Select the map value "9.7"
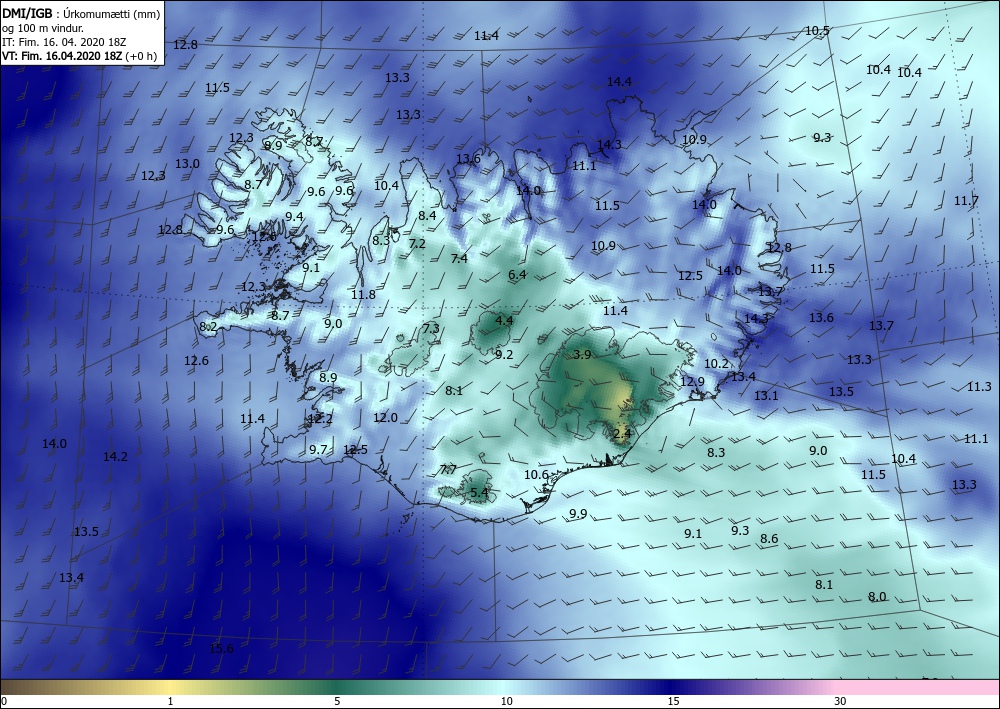1000x709 pixels. 318,450
